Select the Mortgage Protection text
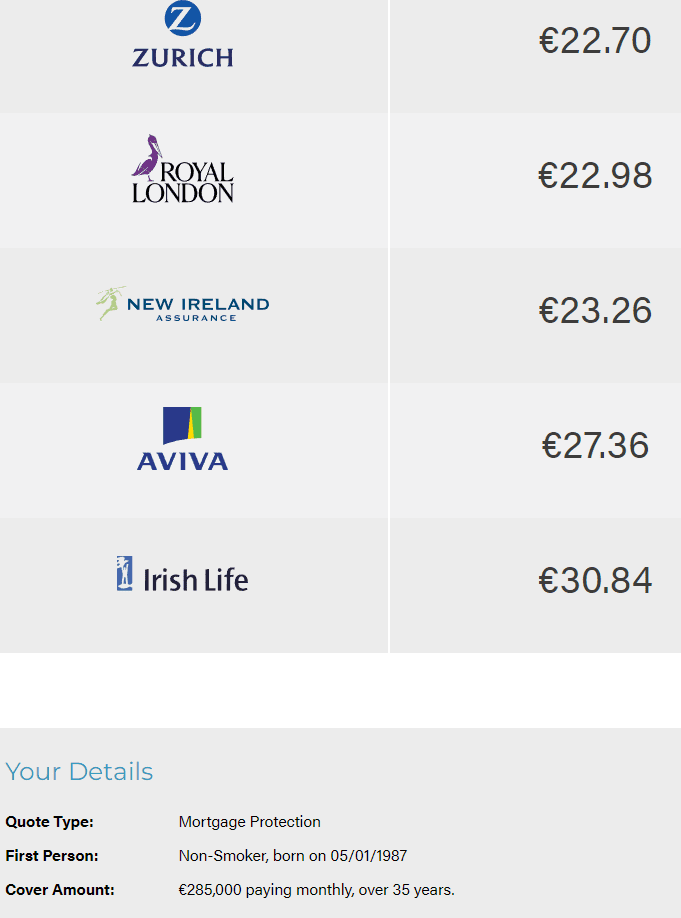681x918 pixels. coord(249,822)
